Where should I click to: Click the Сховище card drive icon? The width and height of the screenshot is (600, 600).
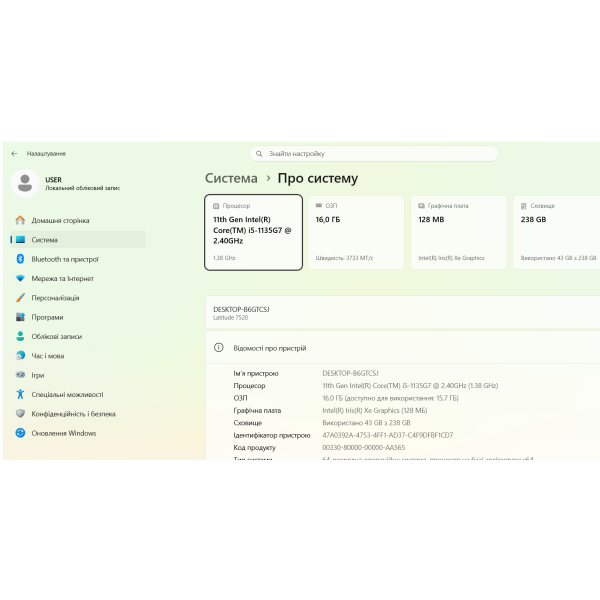pyautogui.click(x=523, y=206)
